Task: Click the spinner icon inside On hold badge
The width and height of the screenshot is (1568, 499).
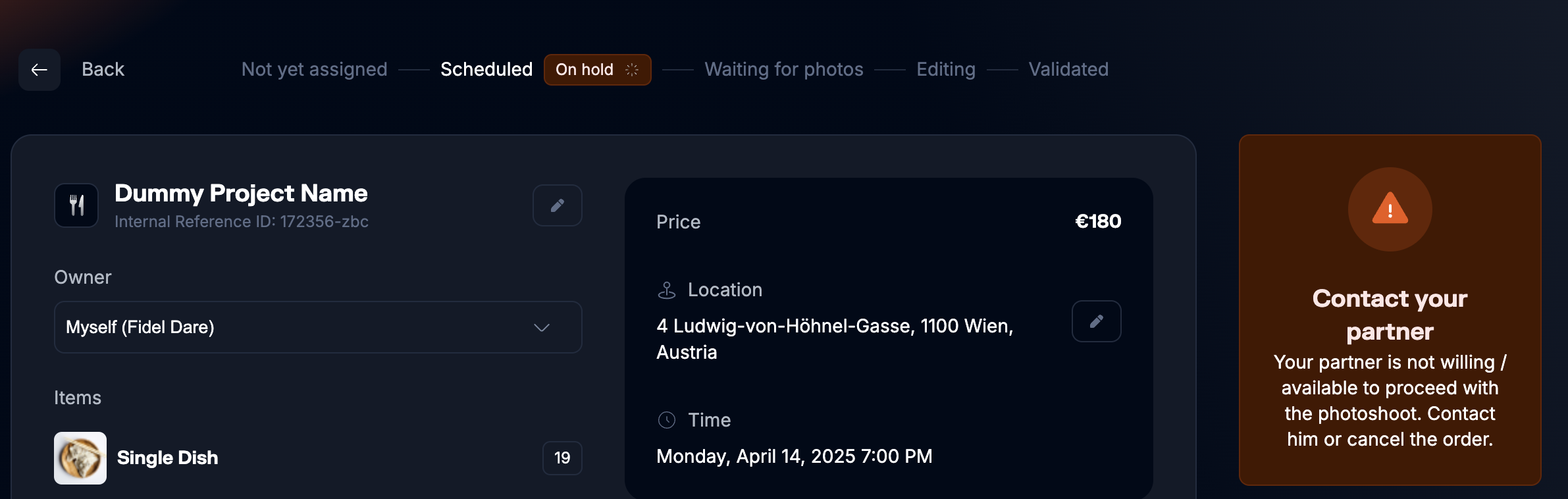Action: [x=633, y=69]
